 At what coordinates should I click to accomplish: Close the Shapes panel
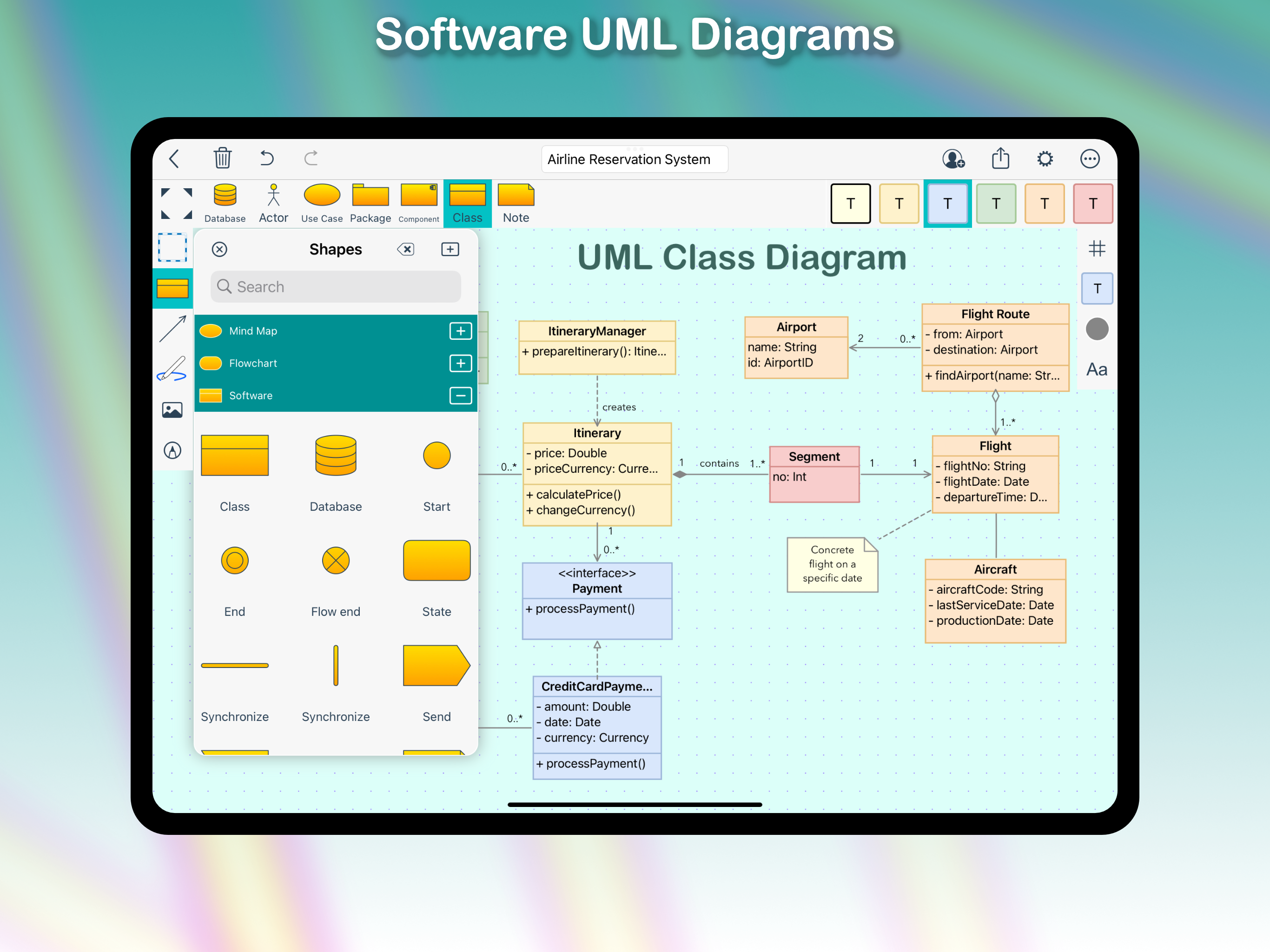(x=219, y=249)
